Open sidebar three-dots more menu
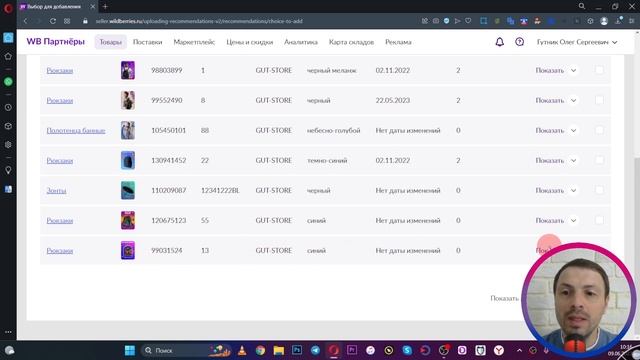Viewport: 640px width, 360px height. pyautogui.click(x=8, y=332)
